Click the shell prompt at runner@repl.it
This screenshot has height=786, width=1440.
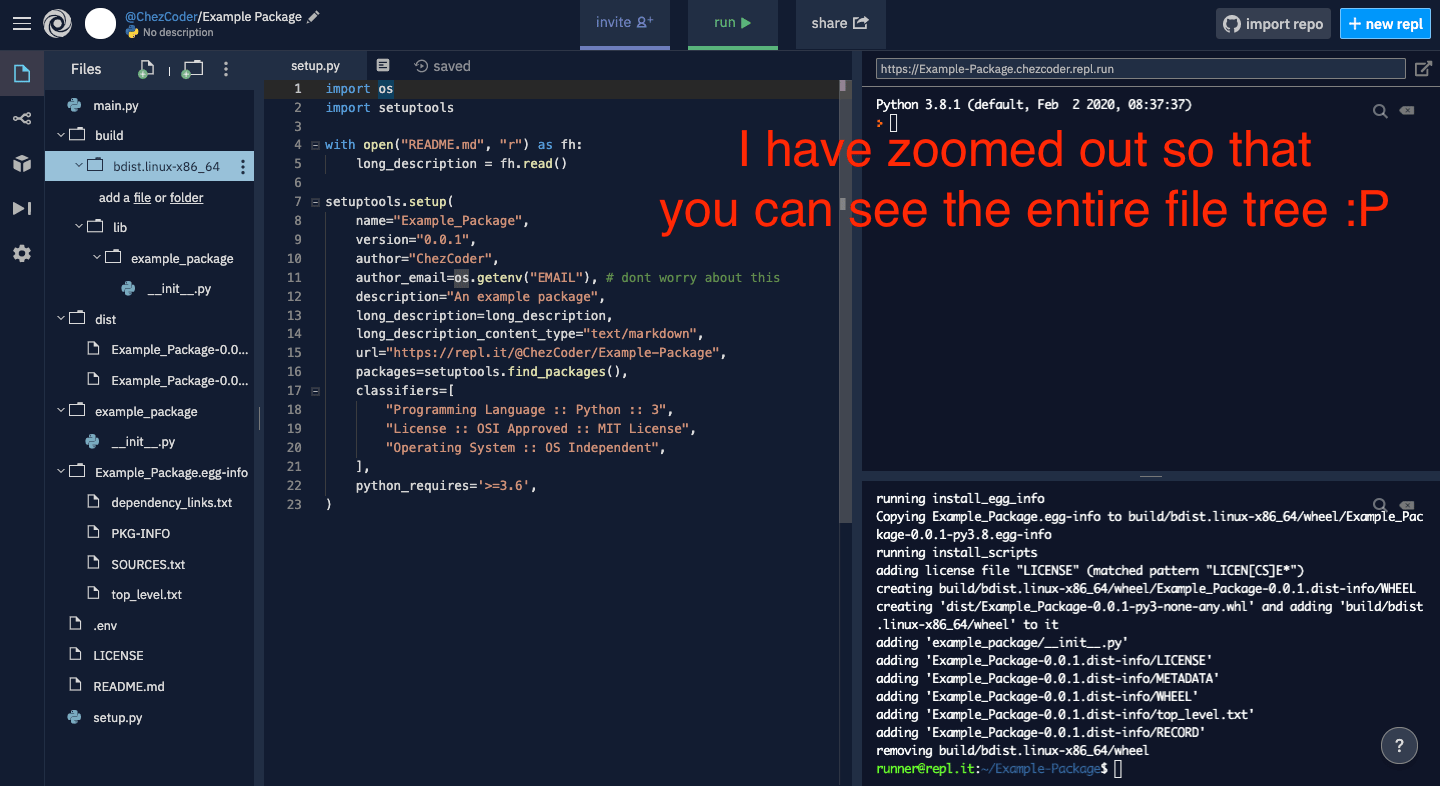click(x=992, y=768)
